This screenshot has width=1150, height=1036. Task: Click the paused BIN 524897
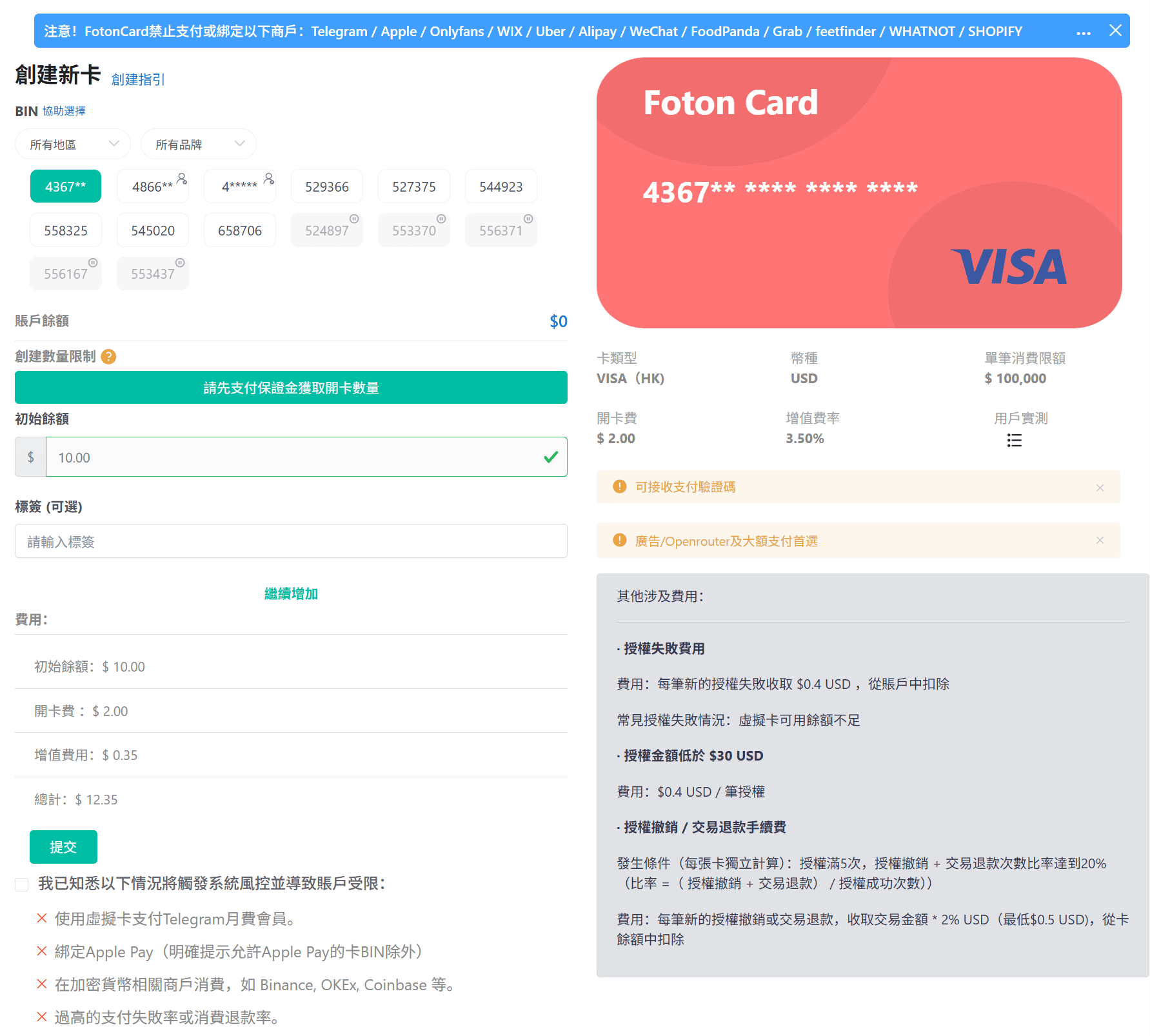pos(327,230)
